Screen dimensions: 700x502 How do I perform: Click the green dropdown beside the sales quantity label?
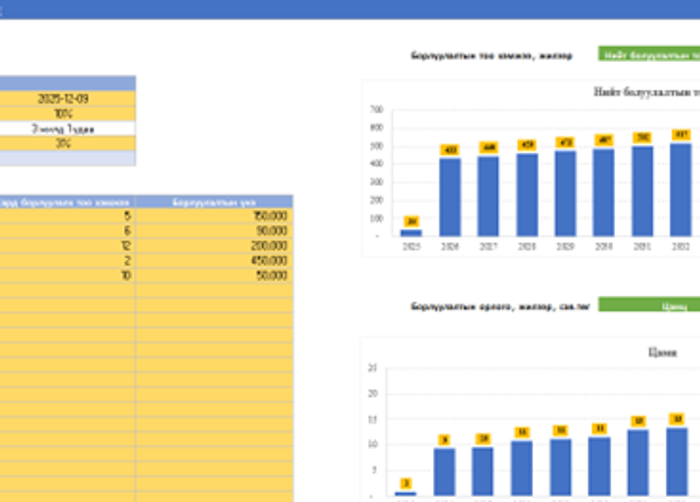point(648,55)
